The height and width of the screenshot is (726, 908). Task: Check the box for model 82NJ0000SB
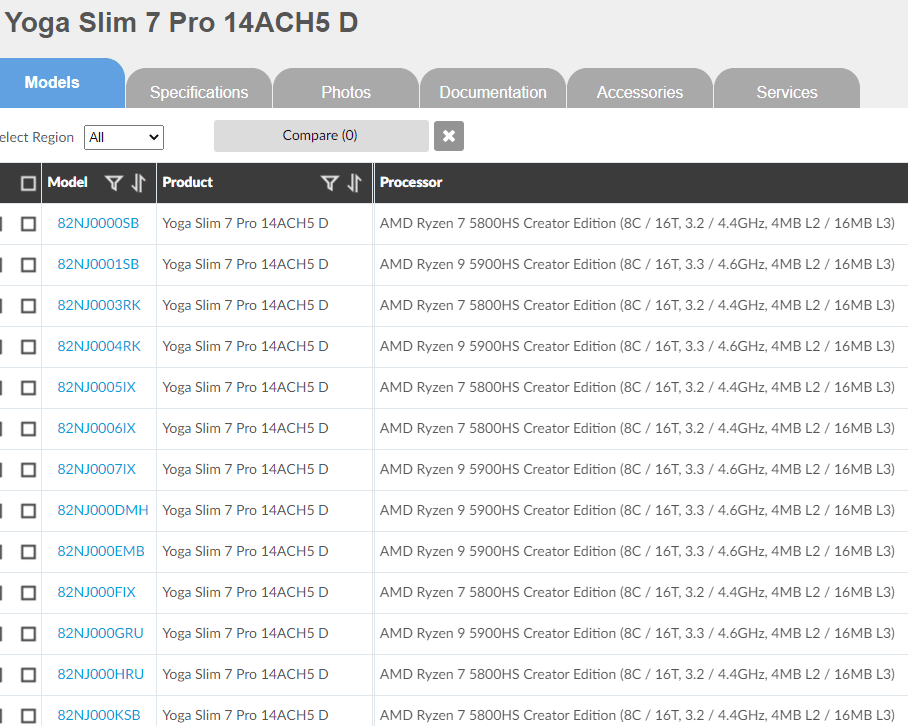[28, 224]
